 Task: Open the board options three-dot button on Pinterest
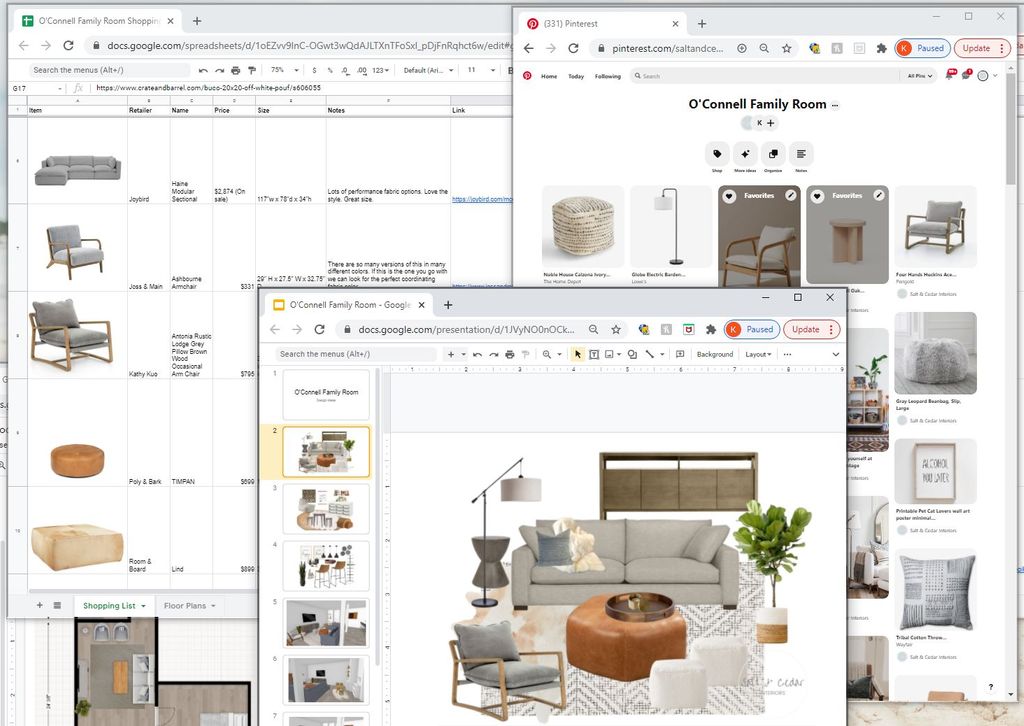tap(835, 105)
